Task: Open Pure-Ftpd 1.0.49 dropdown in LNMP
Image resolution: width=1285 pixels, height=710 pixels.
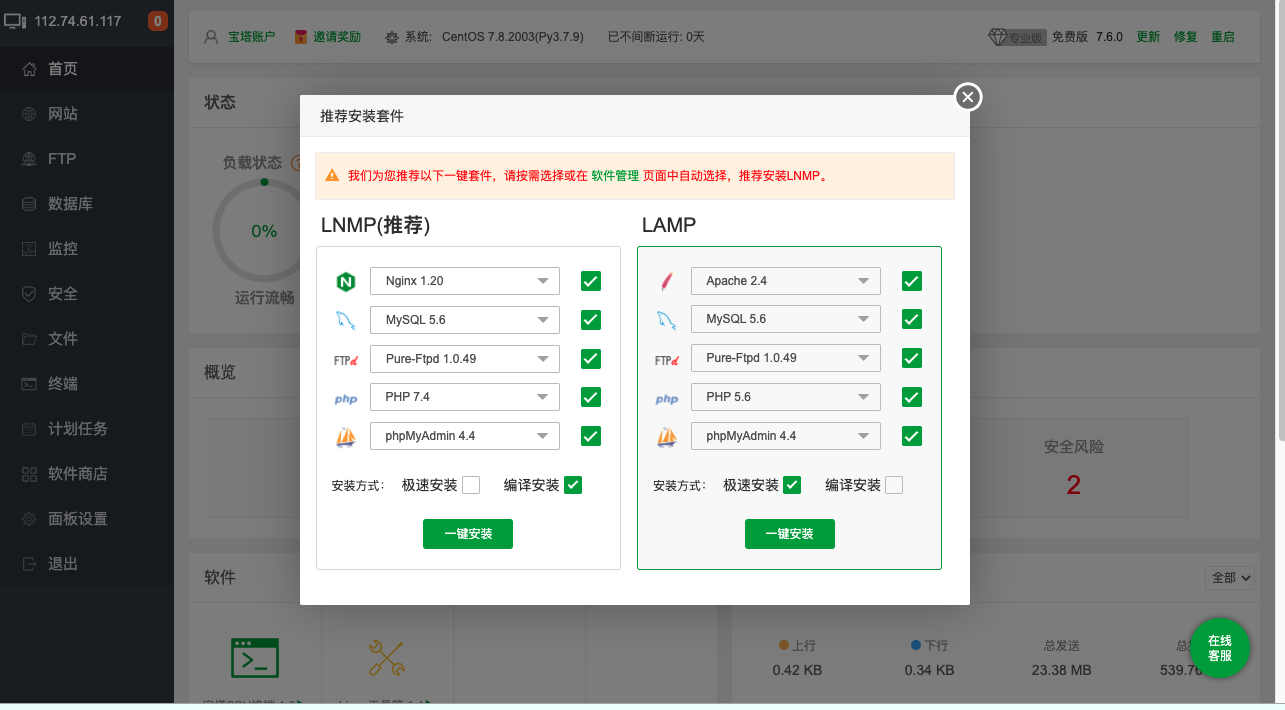Action: coord(465,358)
